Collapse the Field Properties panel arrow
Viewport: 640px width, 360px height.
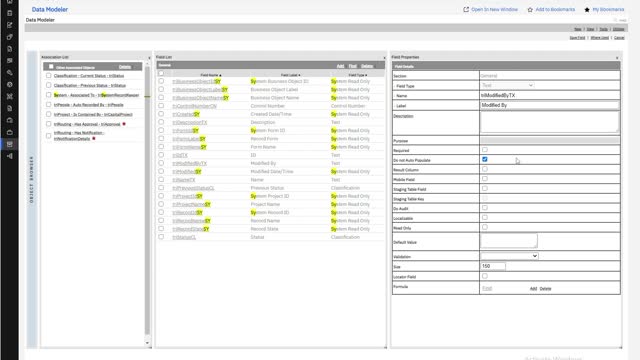[617, 58]
